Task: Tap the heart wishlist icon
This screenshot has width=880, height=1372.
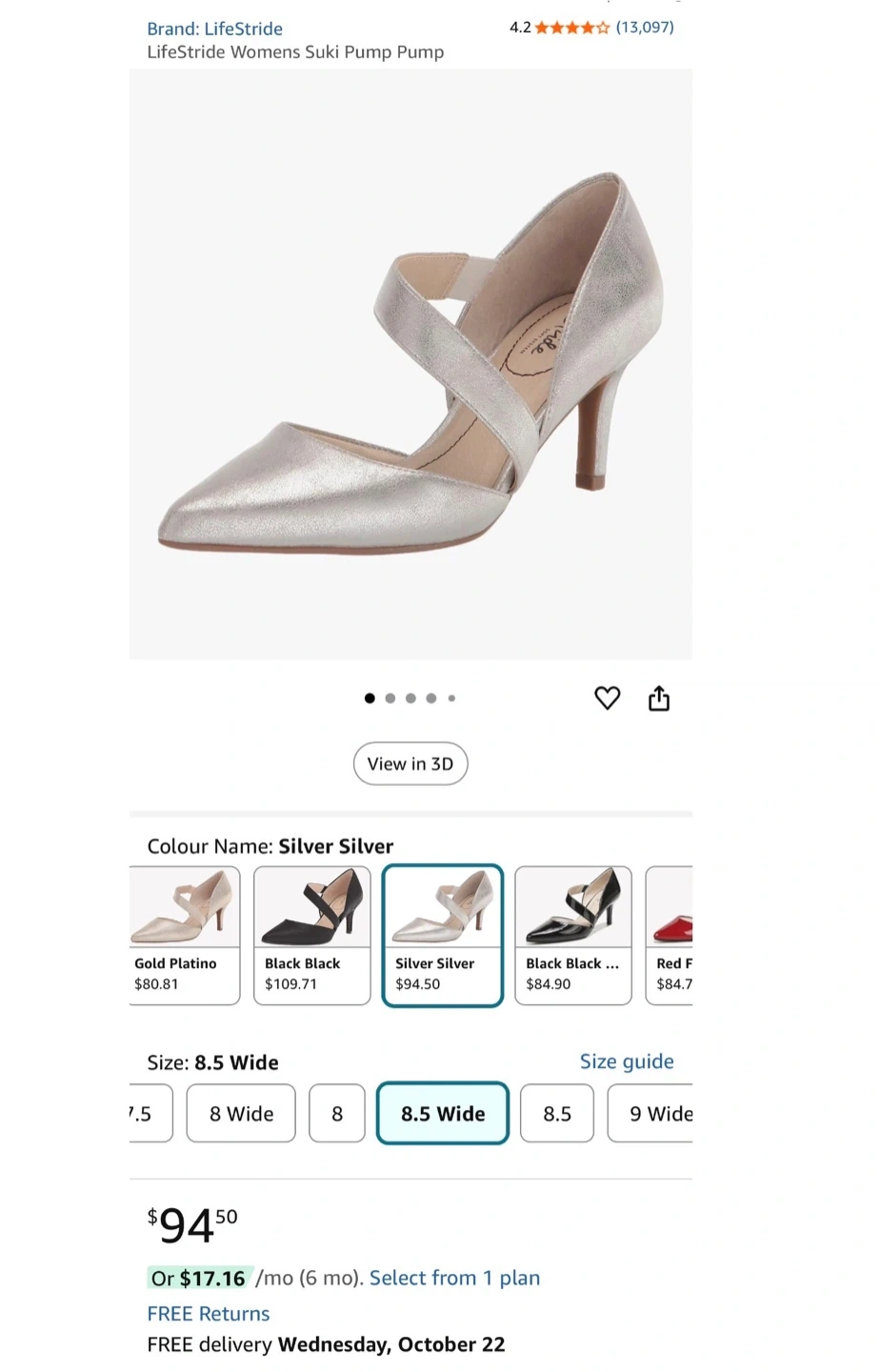Action: (x=607, y=698)
